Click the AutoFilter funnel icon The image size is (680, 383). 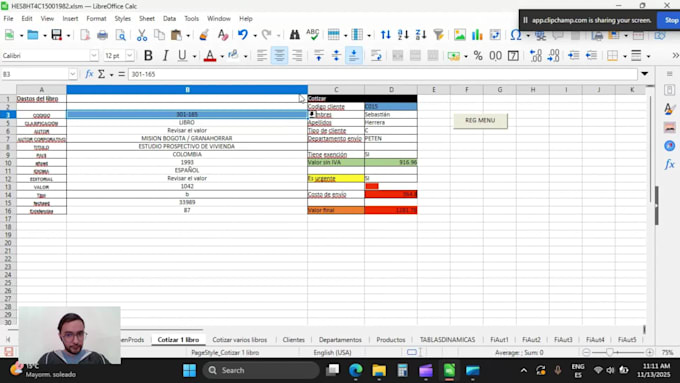[438, 35]
